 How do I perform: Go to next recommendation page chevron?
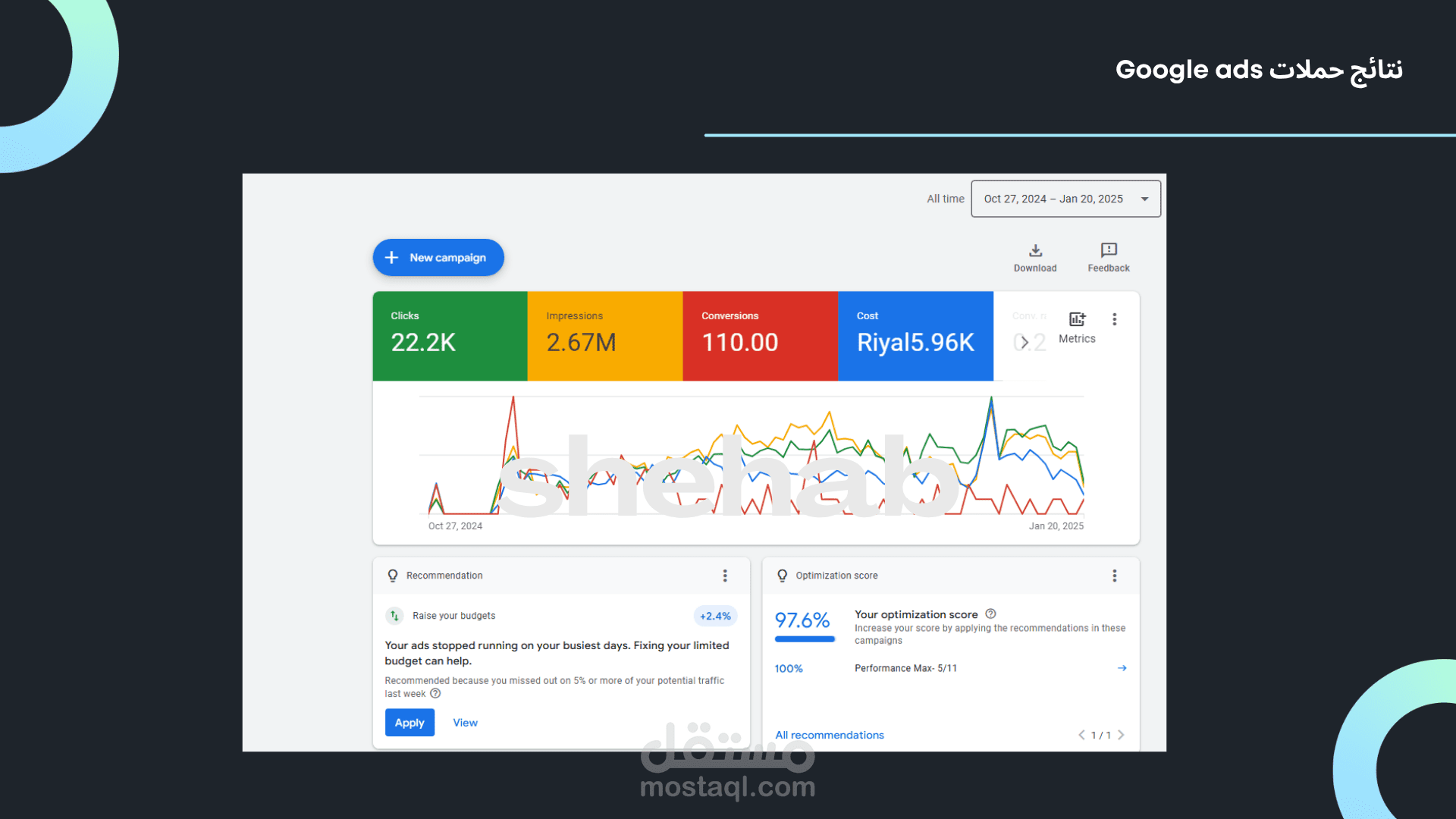click(1121, 735)
